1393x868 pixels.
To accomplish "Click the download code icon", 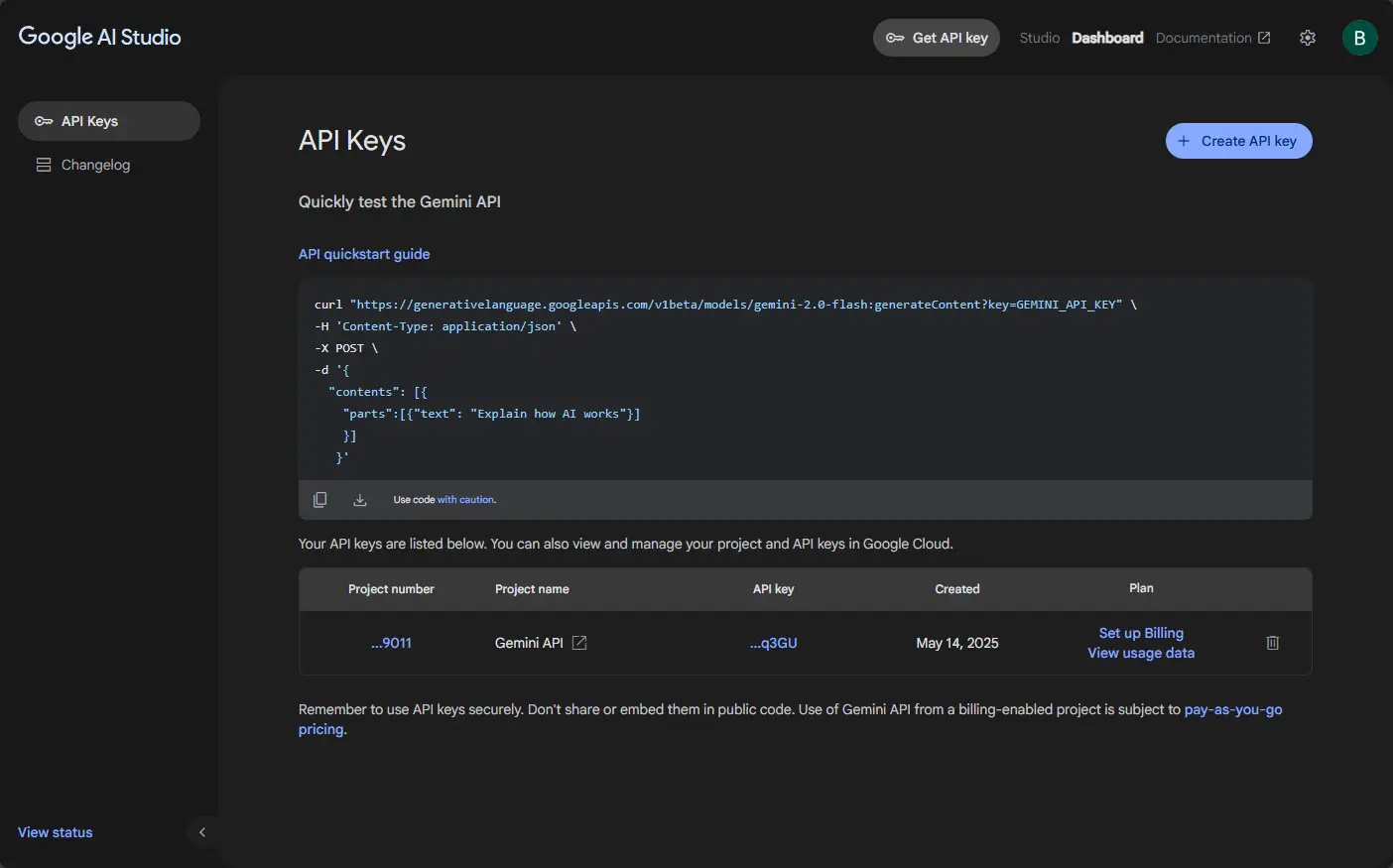I will 360,500.
